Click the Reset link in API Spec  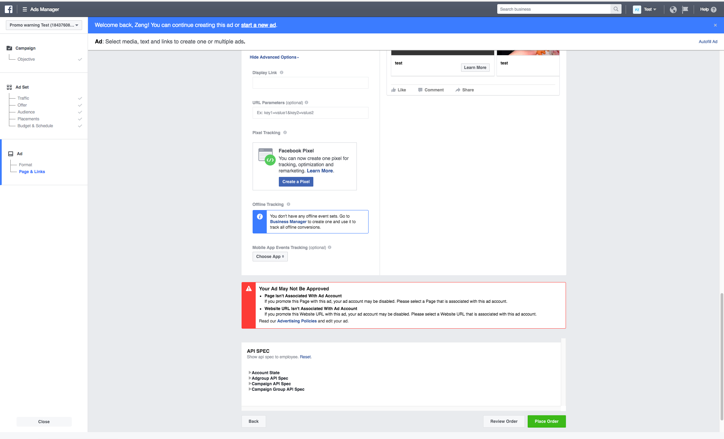click(x=305, y=357)
